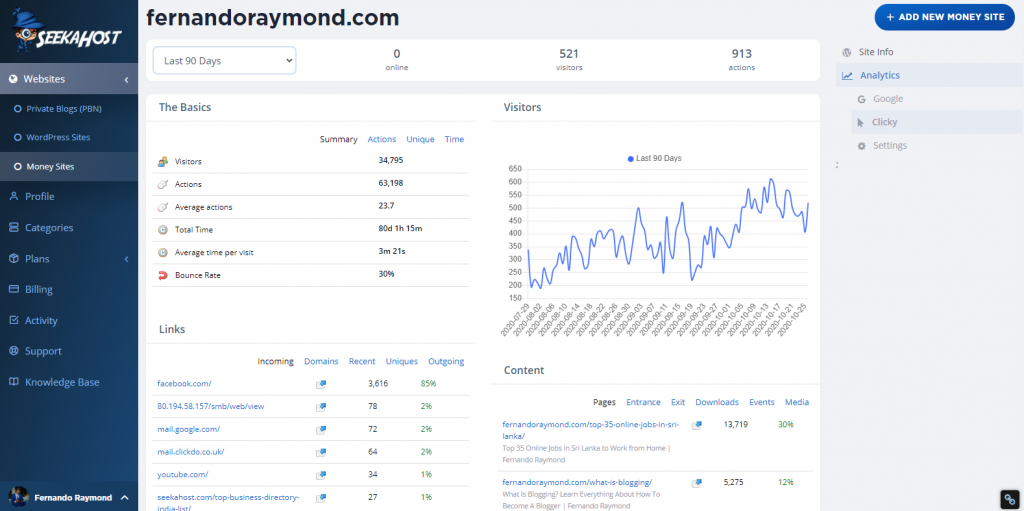Switch The Basics to Unique tab
The image size is (1024, 511).
420,139
